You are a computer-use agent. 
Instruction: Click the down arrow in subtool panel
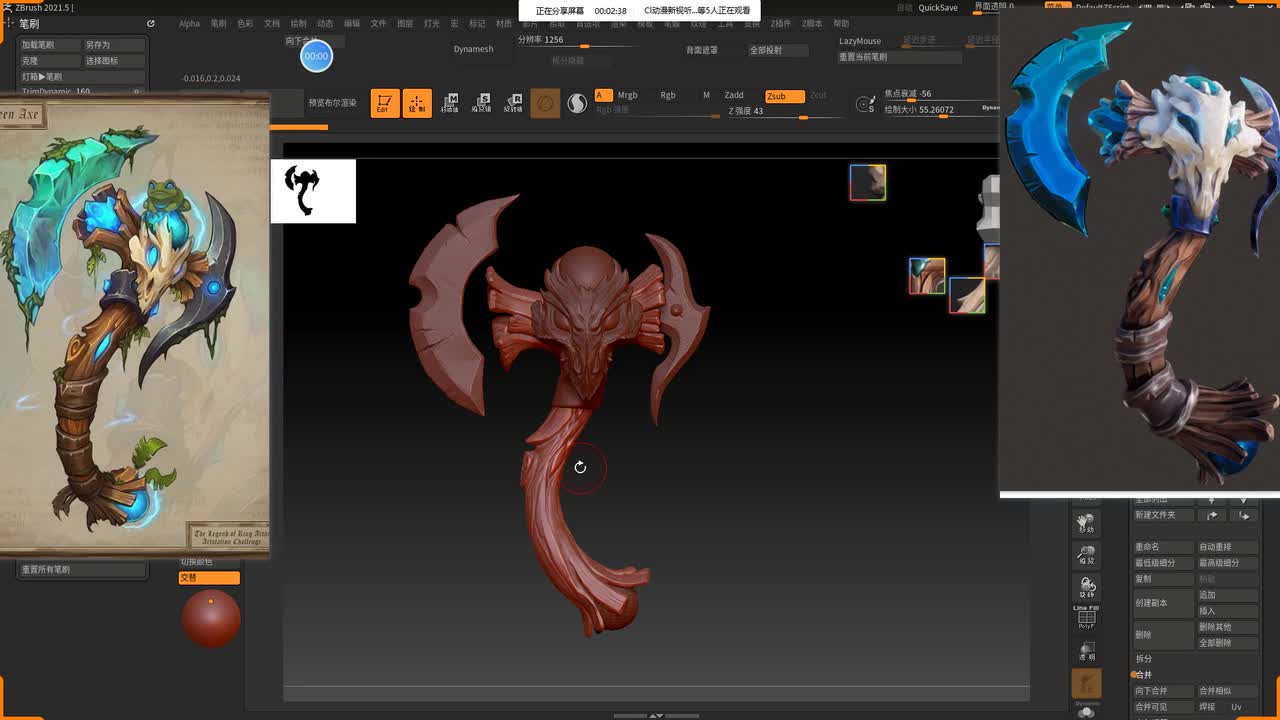pyautogui.click(x=1244, y=499)
